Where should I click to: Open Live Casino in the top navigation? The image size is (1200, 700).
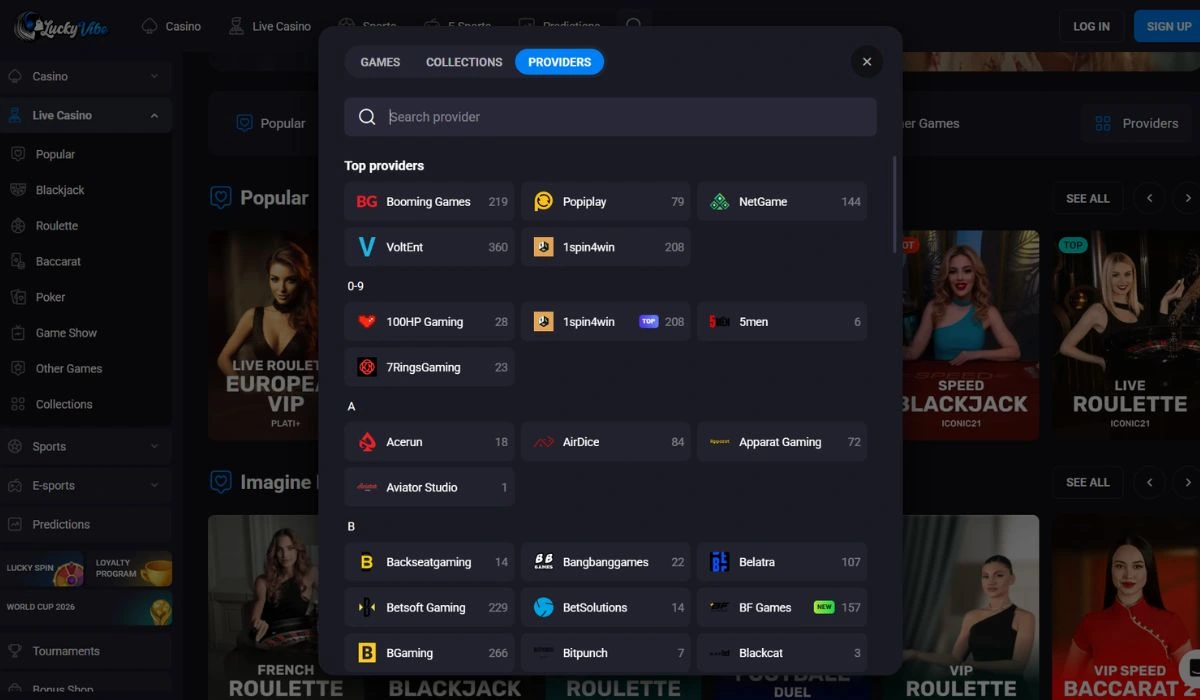[x=269, y=26]
